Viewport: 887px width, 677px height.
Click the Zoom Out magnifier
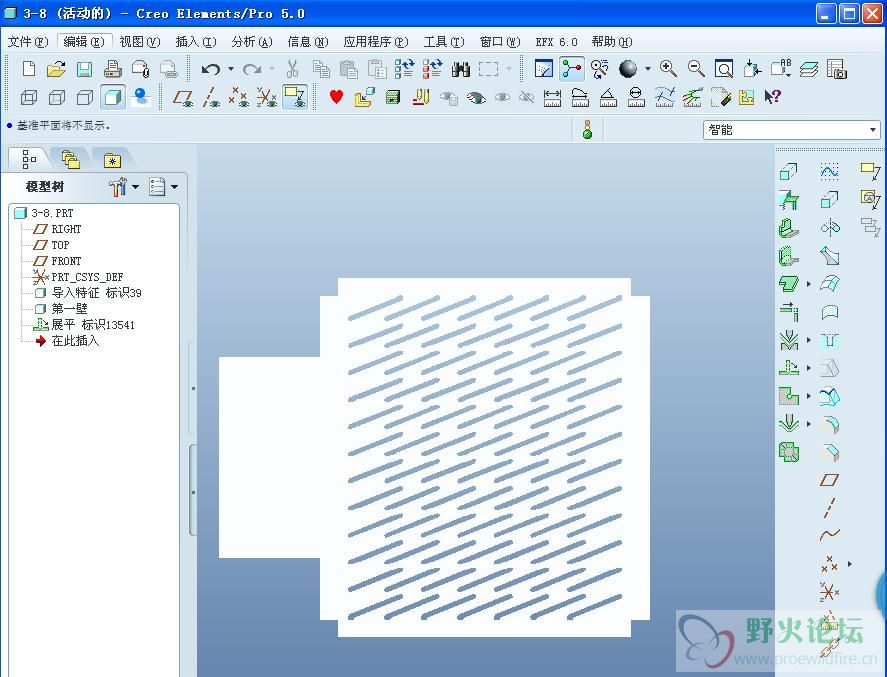click(x=696, y=69)
